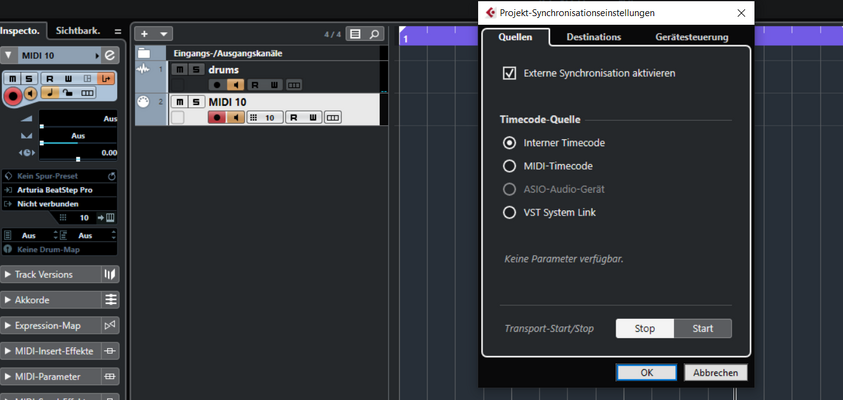Solo the MIDI 10 track in track list
843x400 pixels.
coord(197,102)
